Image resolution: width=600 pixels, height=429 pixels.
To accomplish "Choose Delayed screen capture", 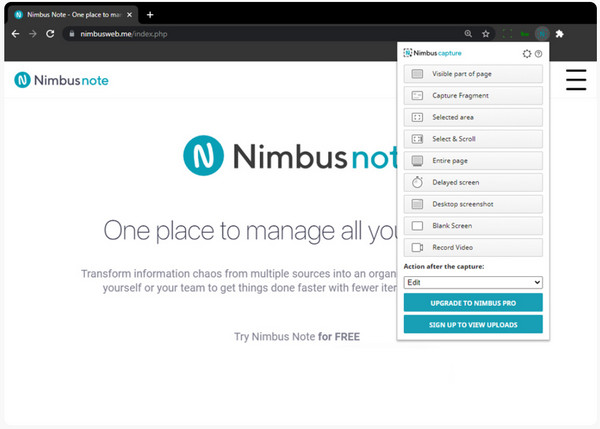I will 473,183.
